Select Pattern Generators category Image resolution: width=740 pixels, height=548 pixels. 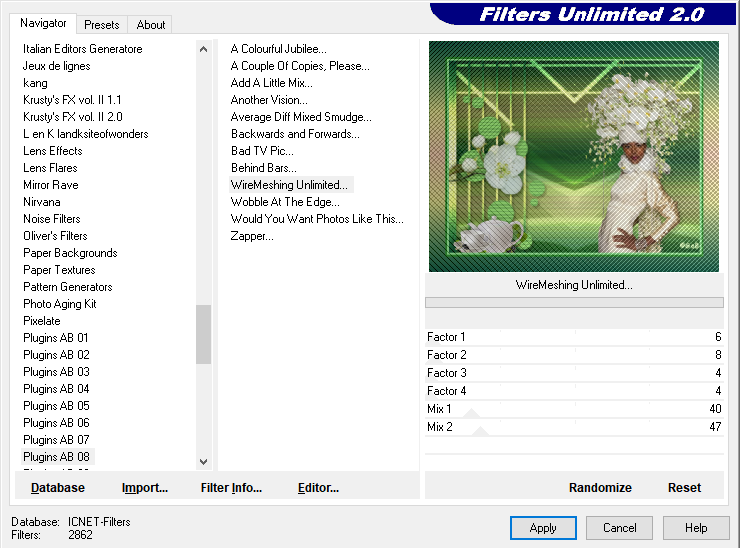(68, 287)
